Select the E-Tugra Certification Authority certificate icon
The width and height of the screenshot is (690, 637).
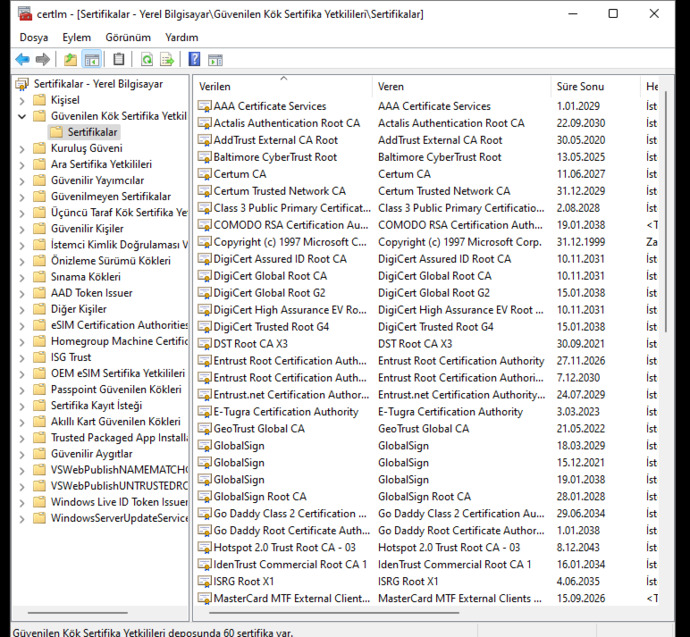point(204,412)
